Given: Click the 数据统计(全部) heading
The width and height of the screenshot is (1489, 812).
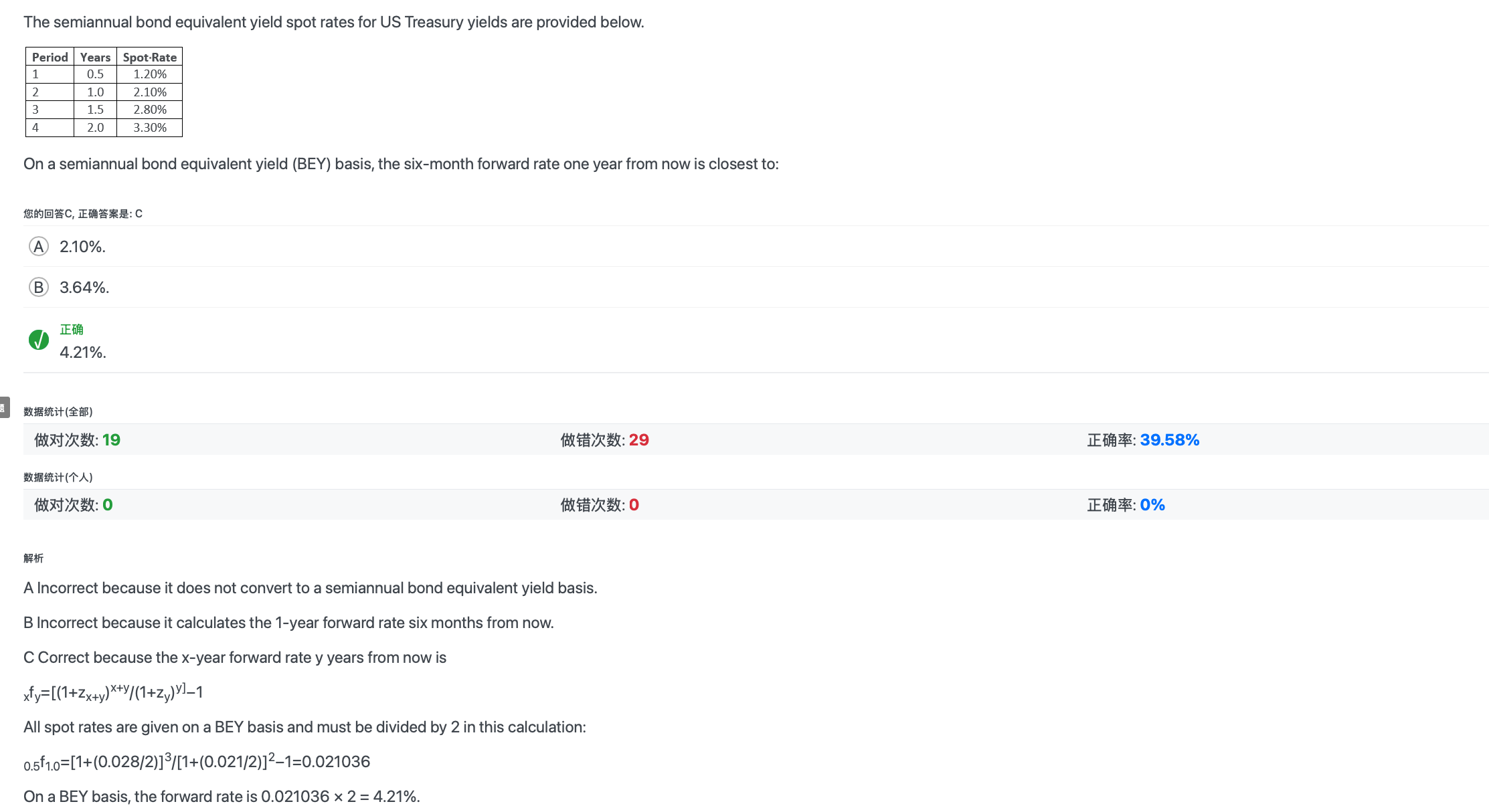Looking at the screenshot, I should point(58,411).
